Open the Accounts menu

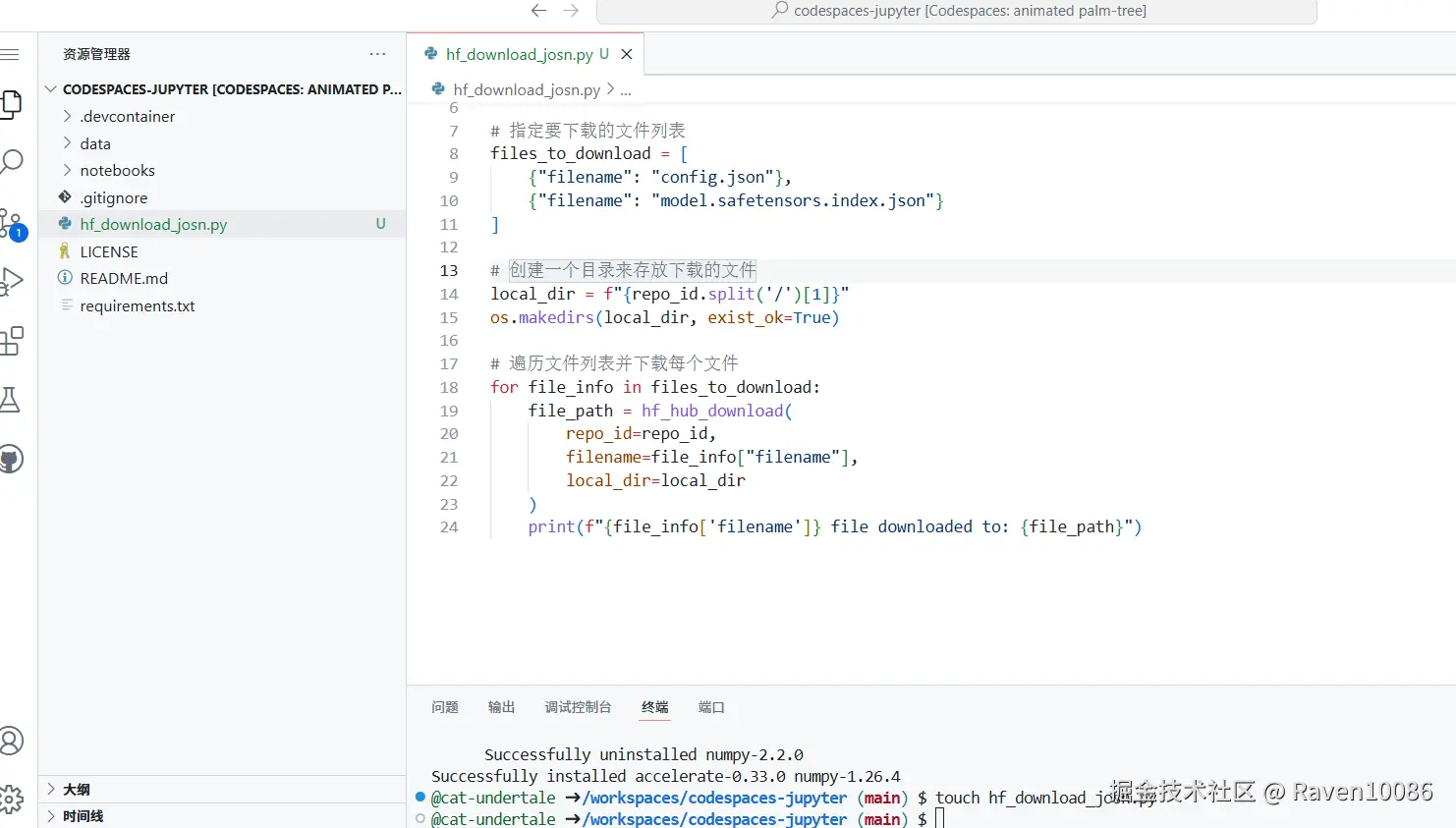point(11,741)
